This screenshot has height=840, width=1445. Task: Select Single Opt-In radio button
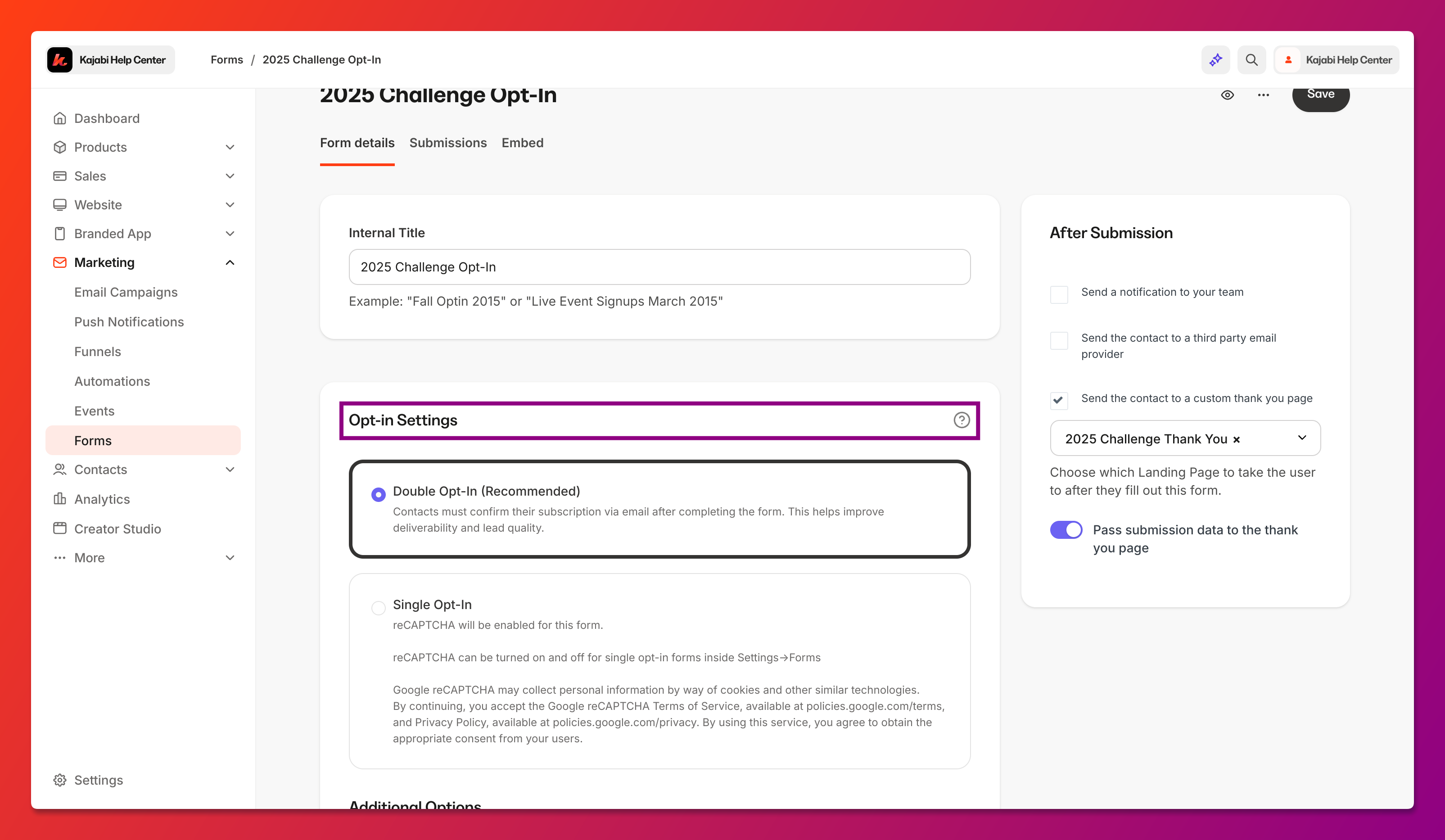(x=379, y=608)
